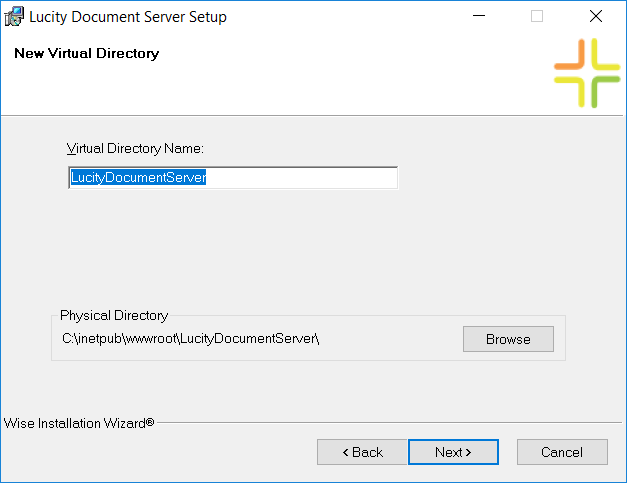Go to the Next setup step
Image resolution: width=627 pixels, height=483 pixels.
coord(453,452)
